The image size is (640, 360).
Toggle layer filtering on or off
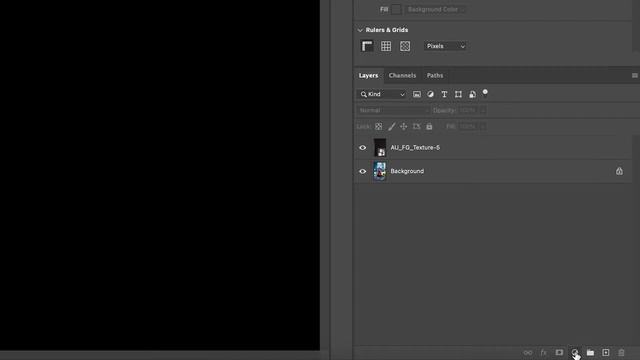coord(485,92)
